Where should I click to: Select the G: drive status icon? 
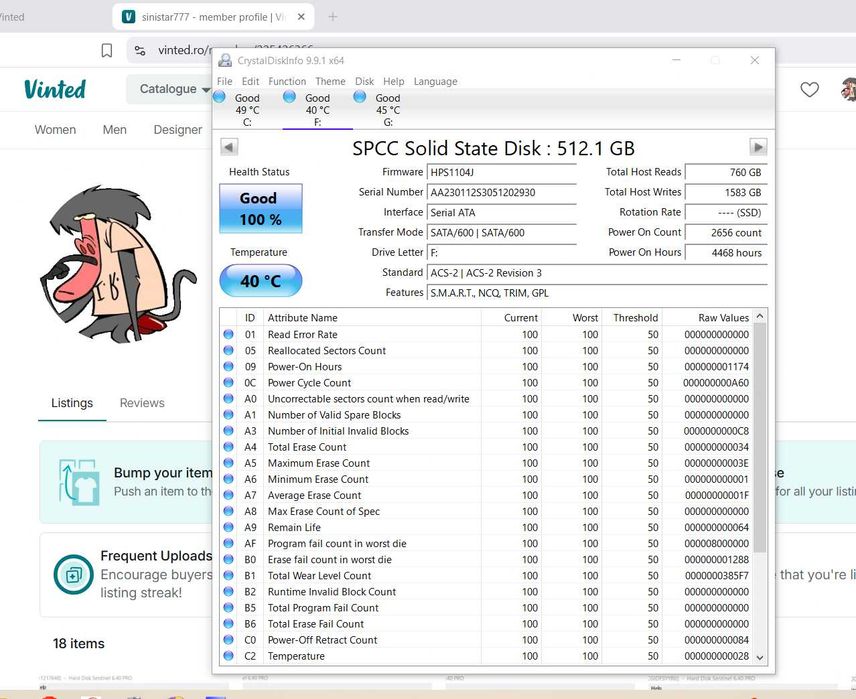359,97
